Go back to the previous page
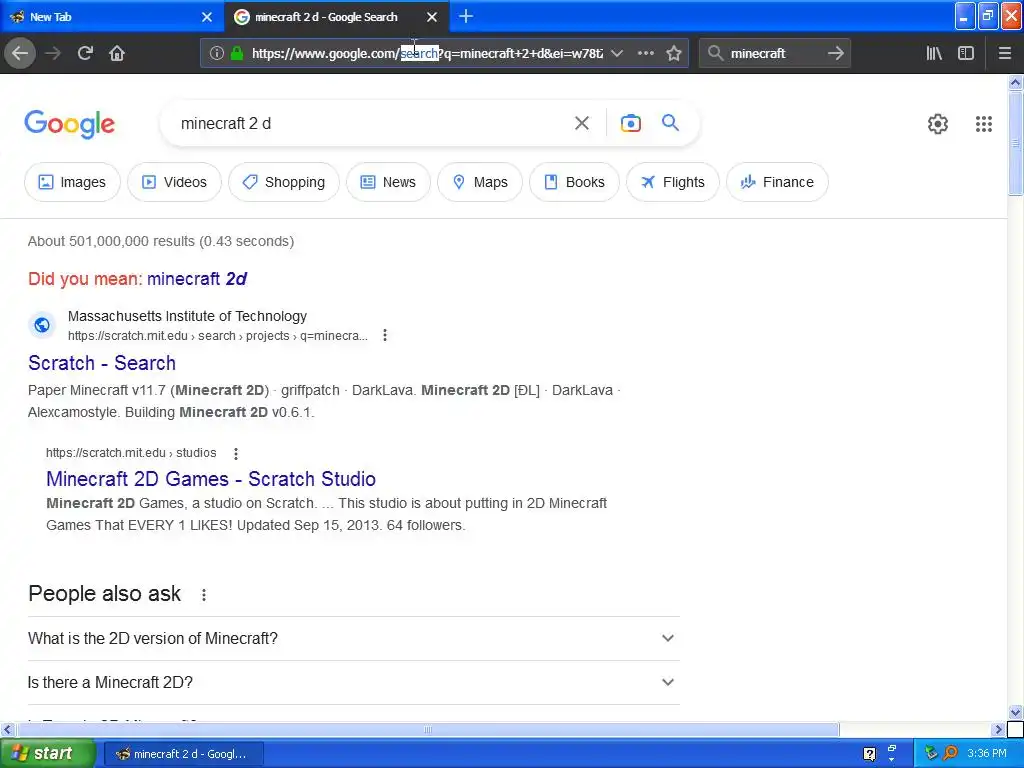Screen dimensions: 1024x768 tap(20, 54)
